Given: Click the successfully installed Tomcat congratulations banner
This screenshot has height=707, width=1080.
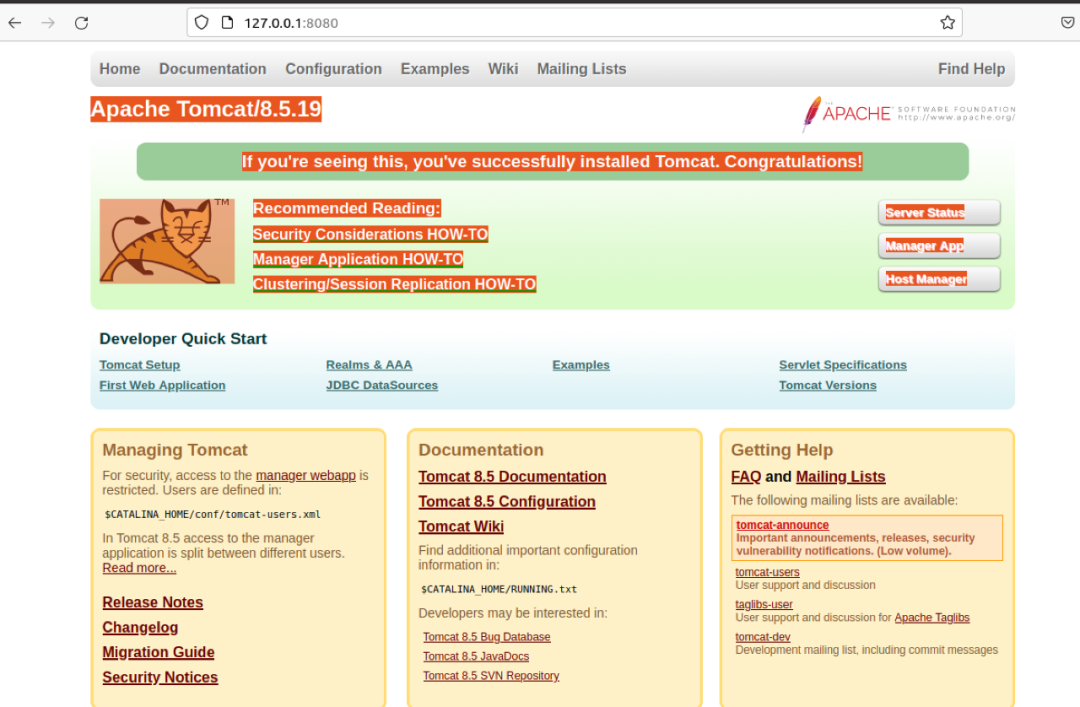Looking at the screenshot, I should (552, 161).
